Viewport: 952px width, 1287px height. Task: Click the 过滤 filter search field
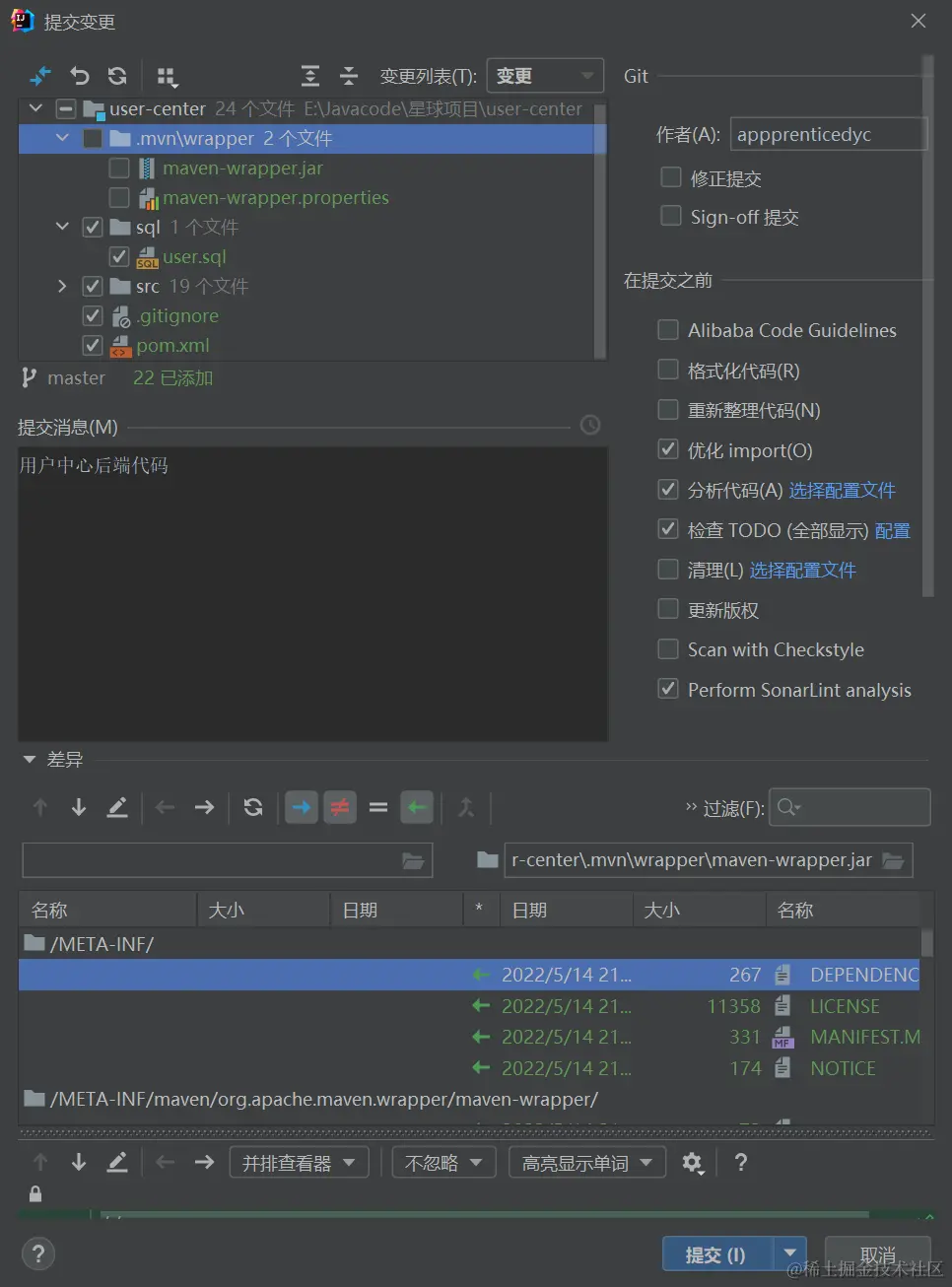pyautogui.click(x=850, y=807)
